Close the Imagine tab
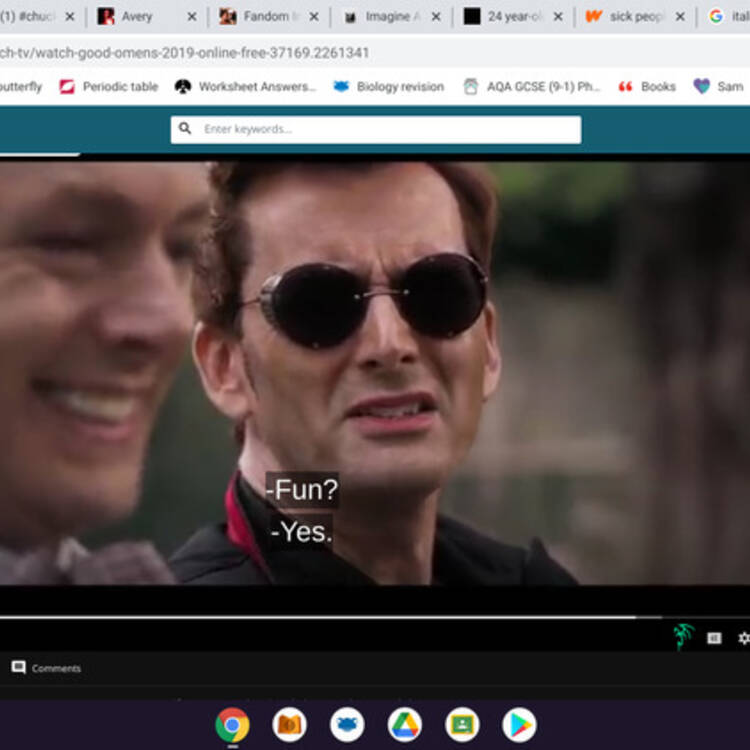750x750 pixels. tap(436, 17)
